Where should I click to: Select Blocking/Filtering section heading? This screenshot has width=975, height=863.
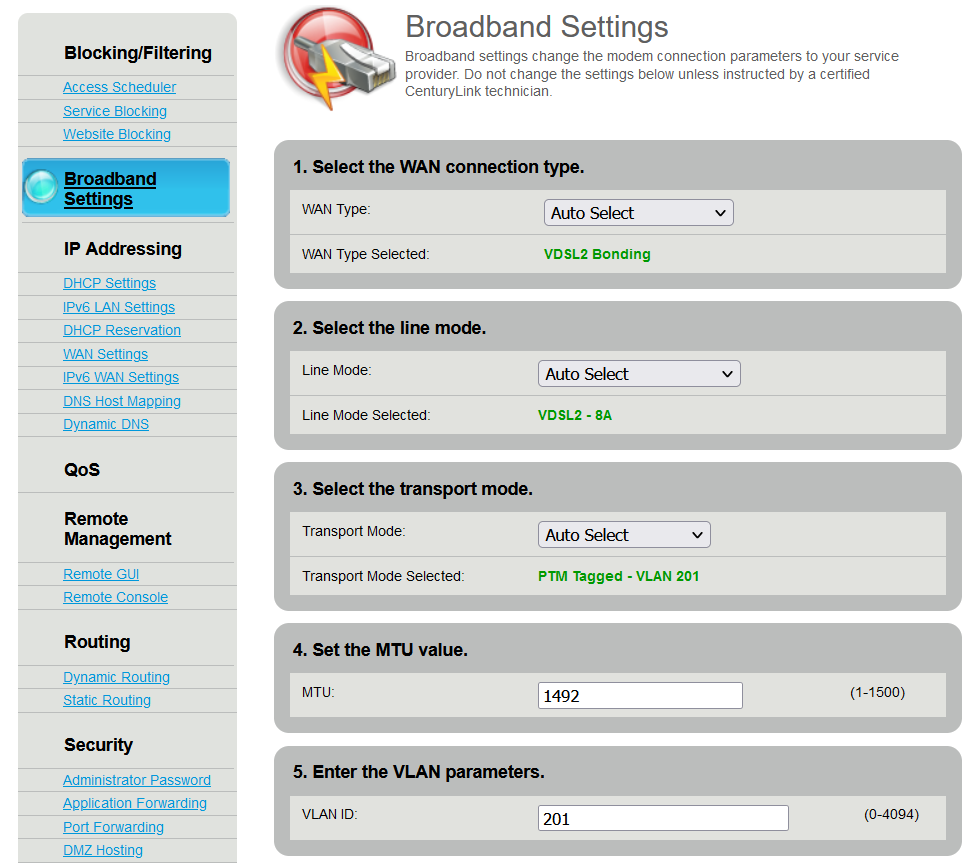click(x=138, y=53)
